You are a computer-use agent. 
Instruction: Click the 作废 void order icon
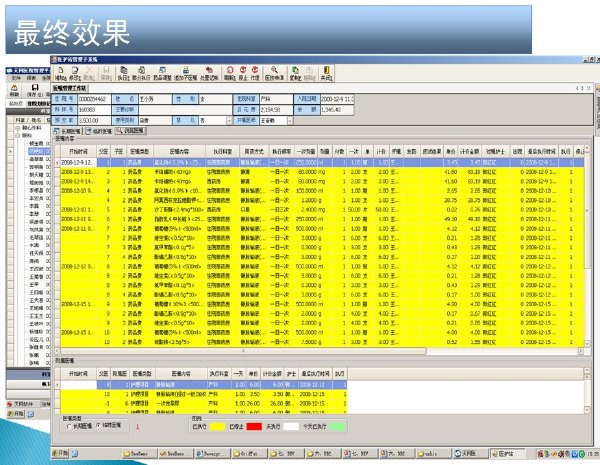pos(255,73)
